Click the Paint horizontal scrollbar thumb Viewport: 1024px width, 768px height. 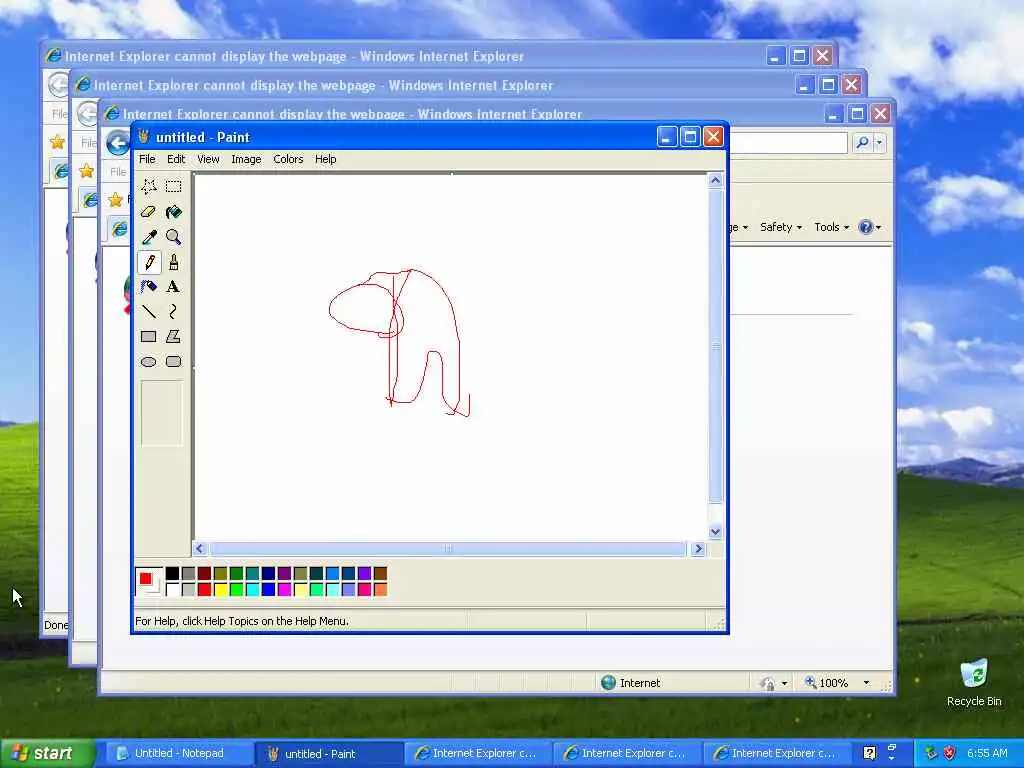[447, 549]
